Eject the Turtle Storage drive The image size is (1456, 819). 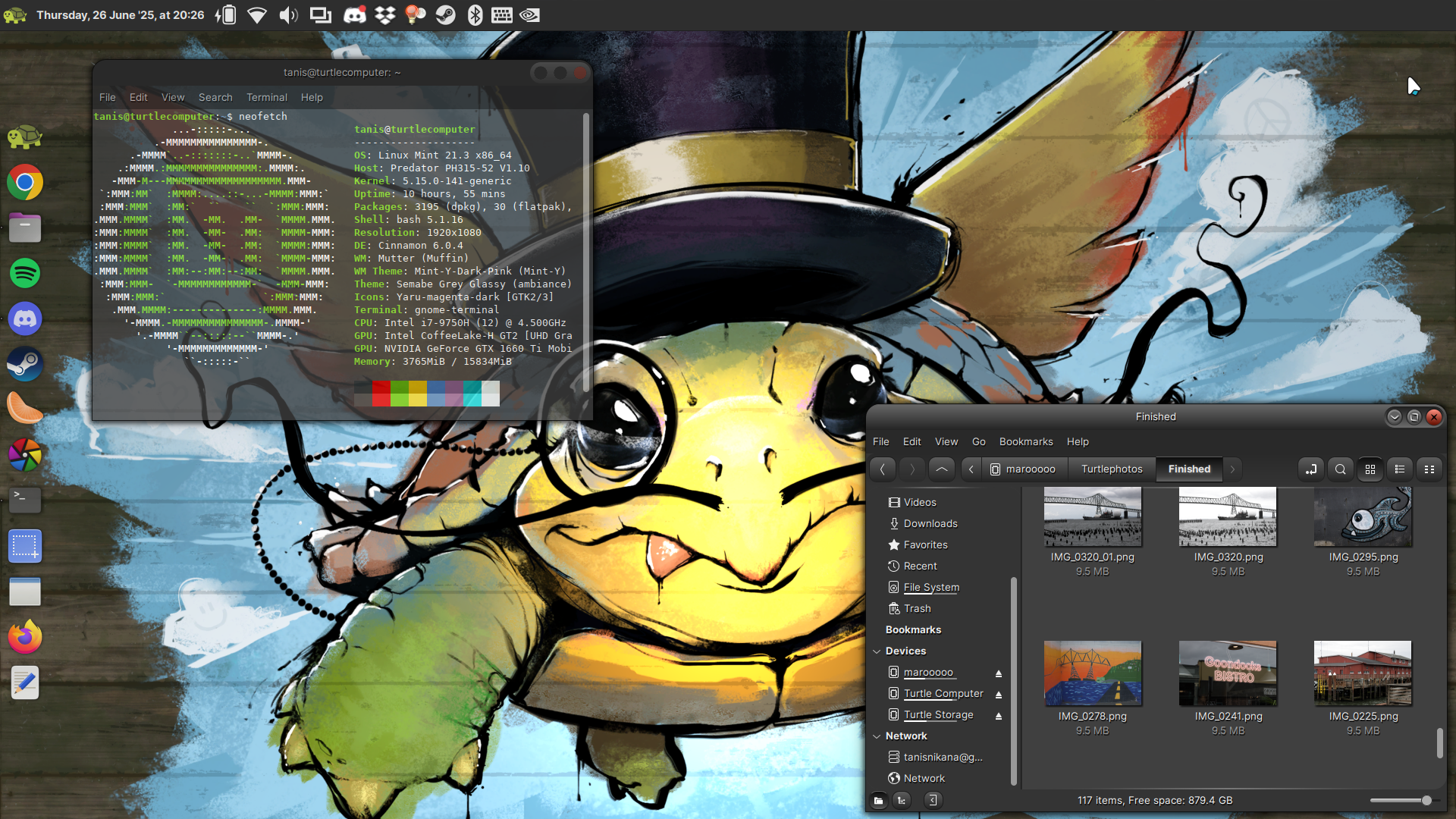(999, 715)
